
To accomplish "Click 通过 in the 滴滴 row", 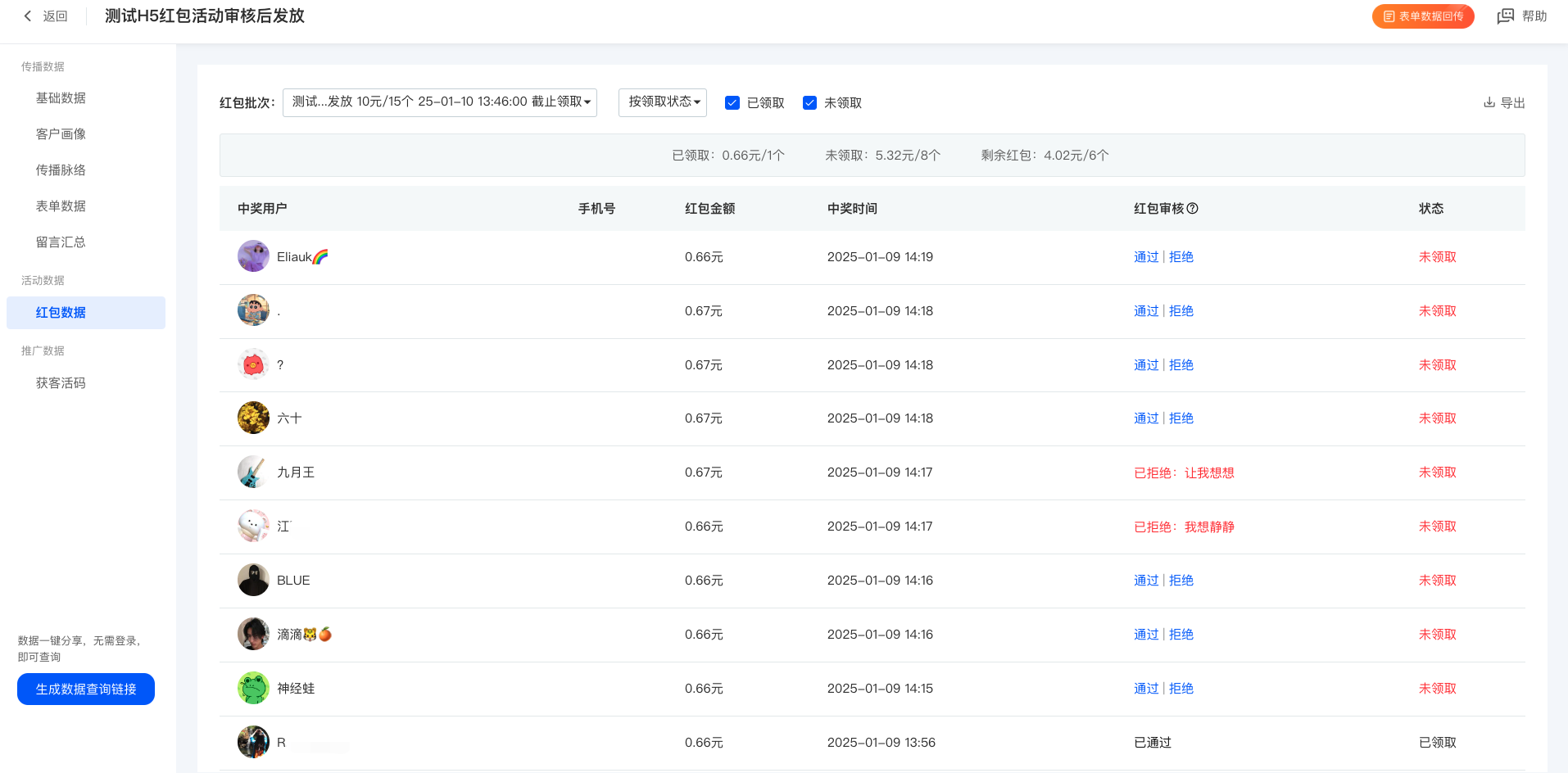I will pyautogui.click(x=1146, y=634).
